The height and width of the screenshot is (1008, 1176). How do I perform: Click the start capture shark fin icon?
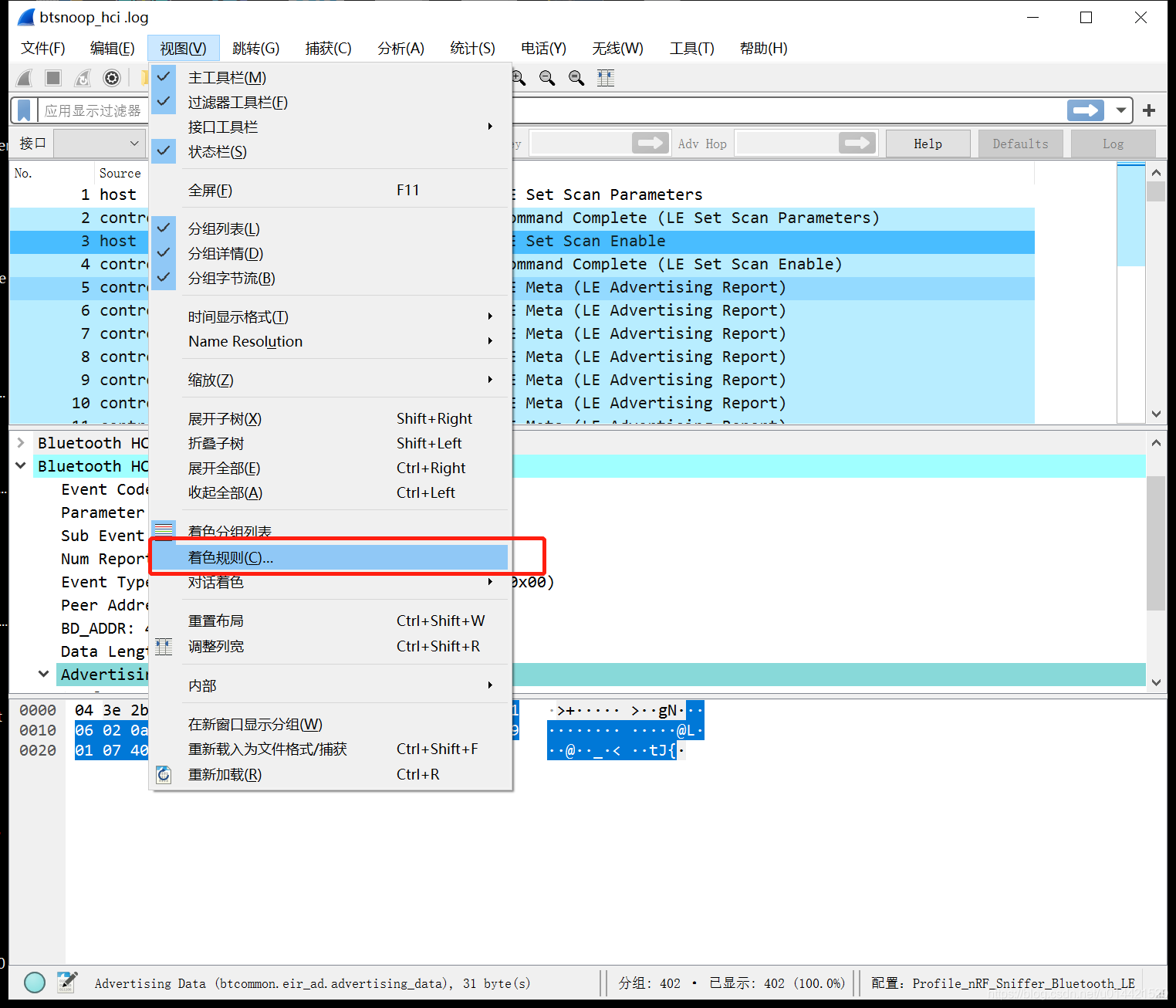click(x=25, y=78)
